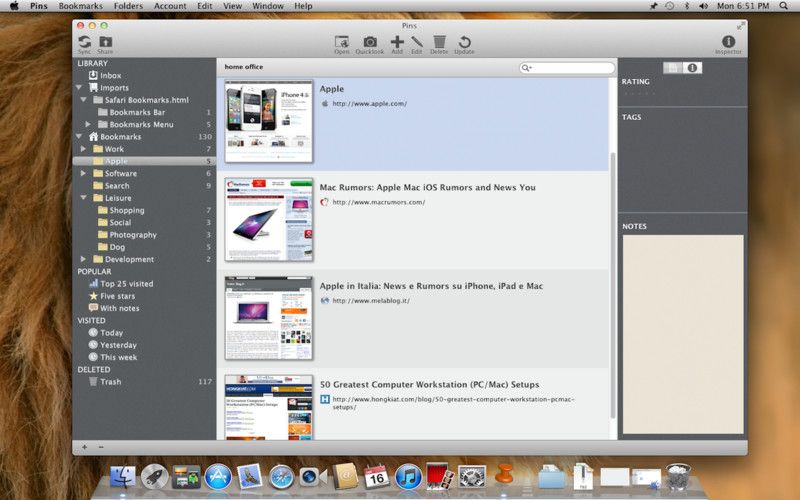Open the Bookmarks menu
Screen dimensions: 800x500
pos(81,6)
